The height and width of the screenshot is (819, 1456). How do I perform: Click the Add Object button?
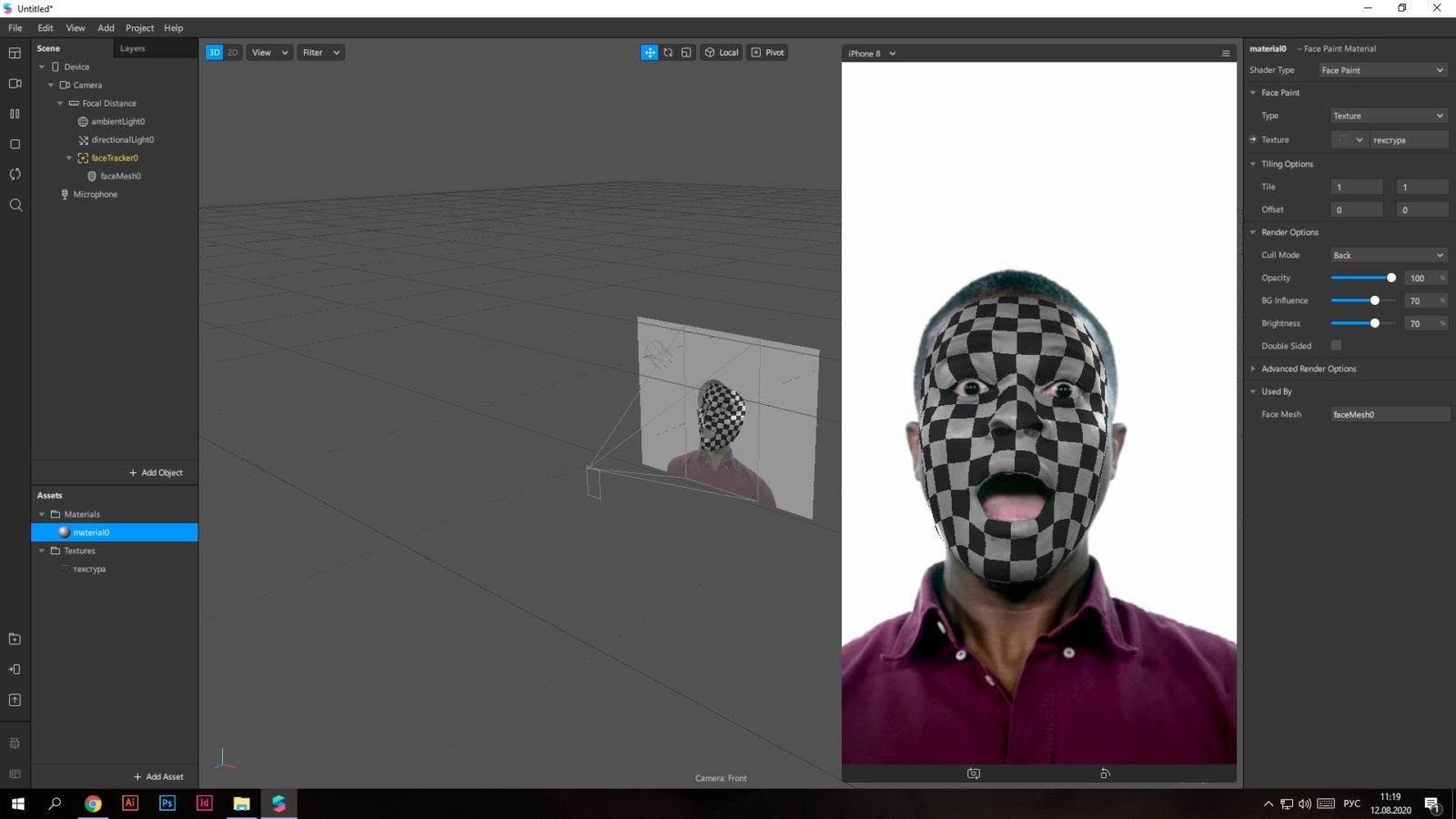click(156, 473)
